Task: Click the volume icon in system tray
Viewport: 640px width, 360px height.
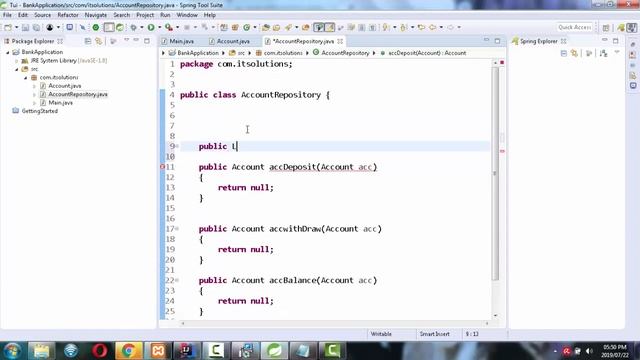Action: pyautogui.click(x=589, y=351)
